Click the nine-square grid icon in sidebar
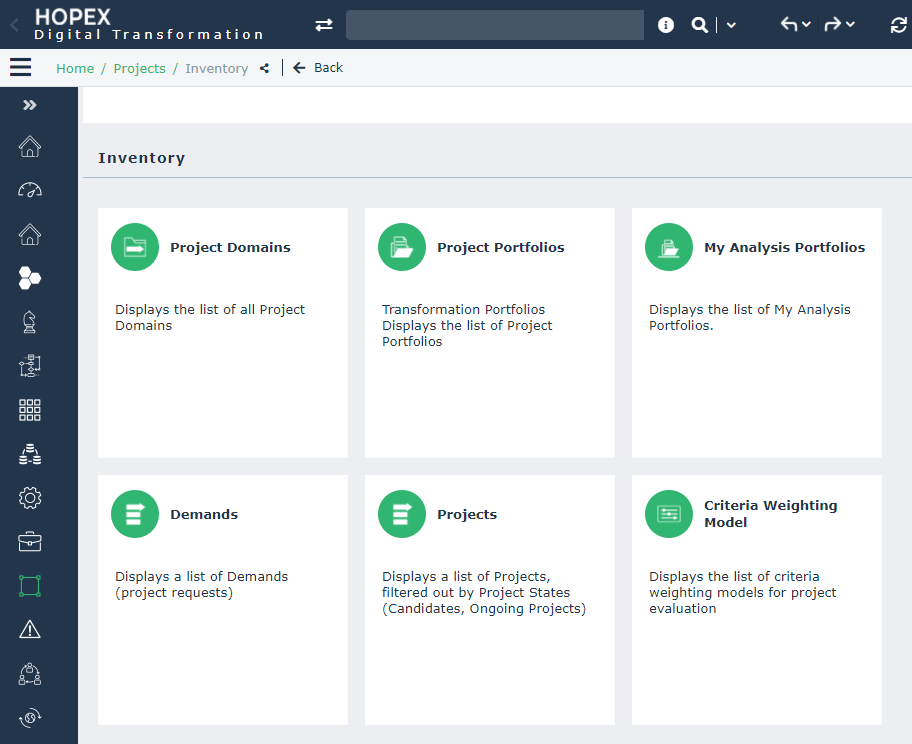This screenshot has width=912, height=744. [30, 410]
